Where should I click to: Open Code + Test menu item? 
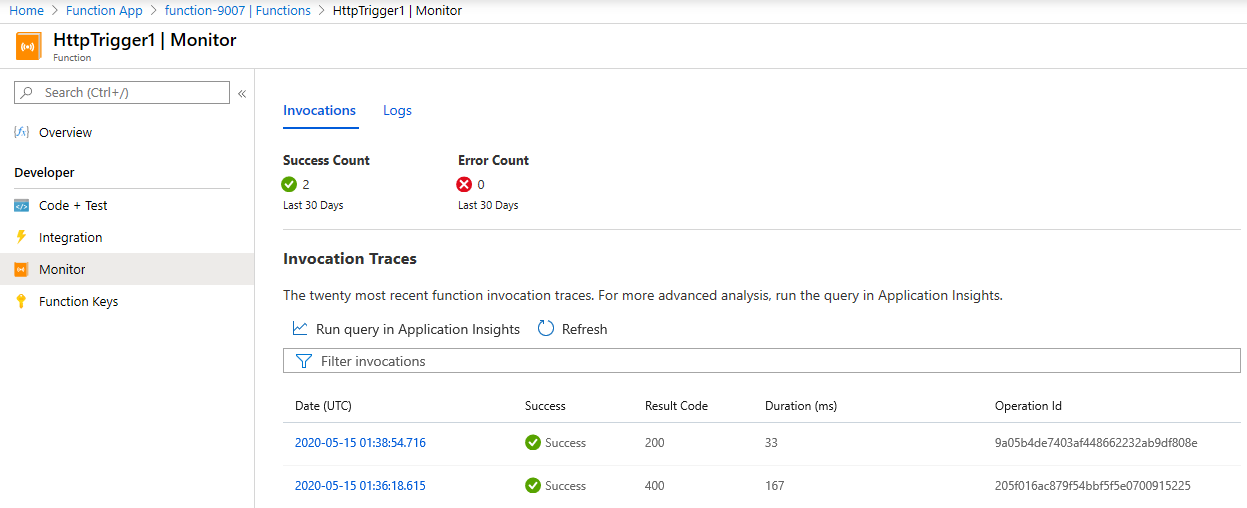73,206
